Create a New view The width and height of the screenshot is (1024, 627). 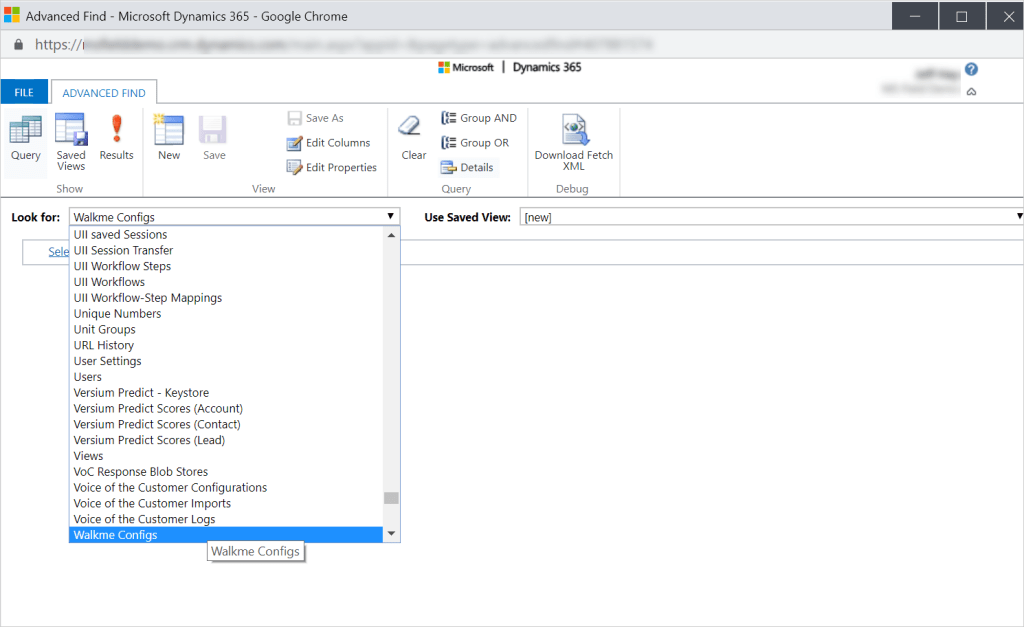[x=169, y=138]
